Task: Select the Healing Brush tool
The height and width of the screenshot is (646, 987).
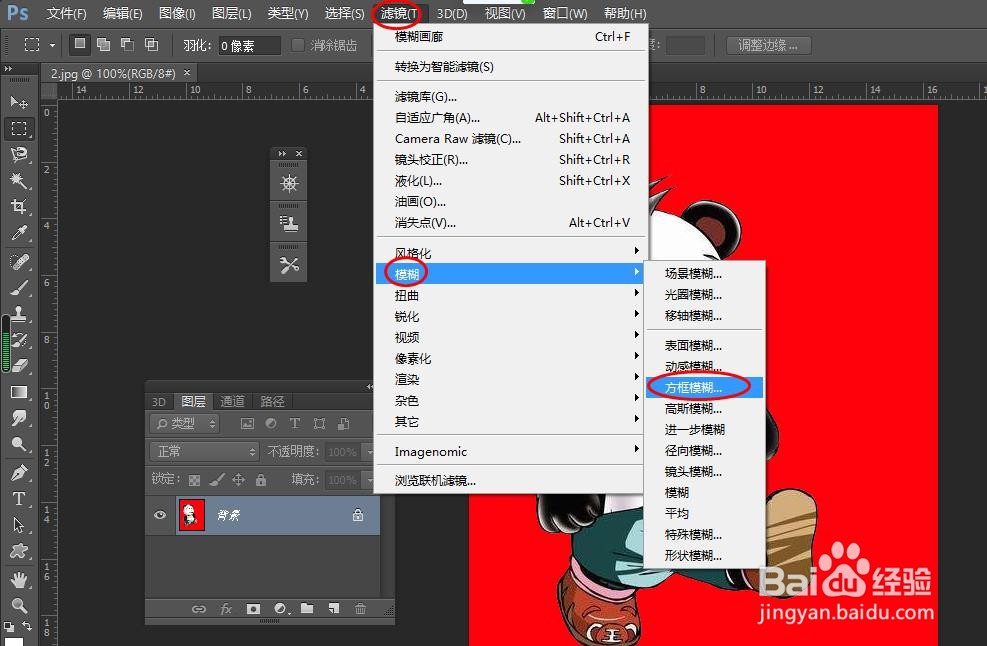Action: click(19, 262)
